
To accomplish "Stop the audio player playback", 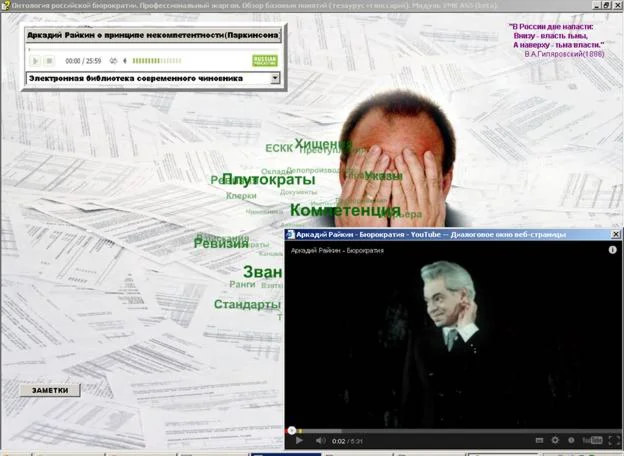I will (49, 61).
